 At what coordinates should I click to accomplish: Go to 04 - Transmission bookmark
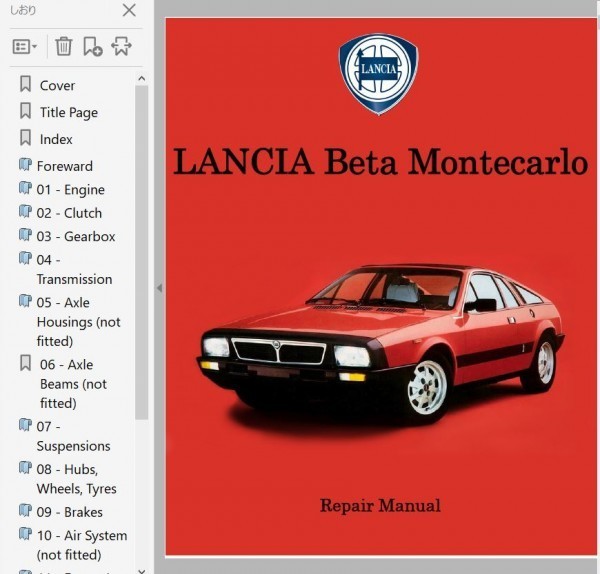click(x=74, y=269)
